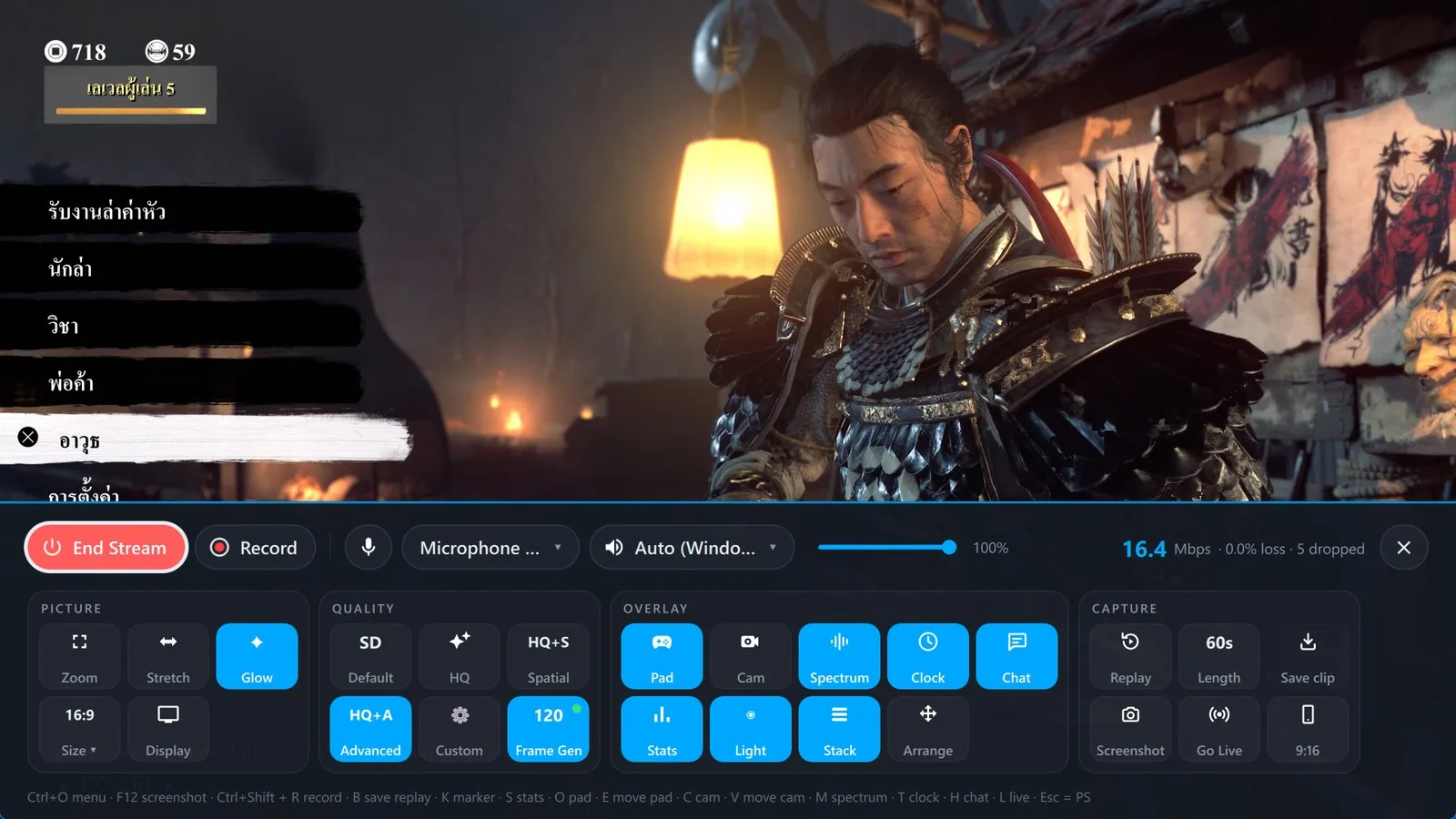The width and height of the screenshot is (1456, 819).
Task: Click the keyboard shortcuts hint line
Action: [559, 797]
